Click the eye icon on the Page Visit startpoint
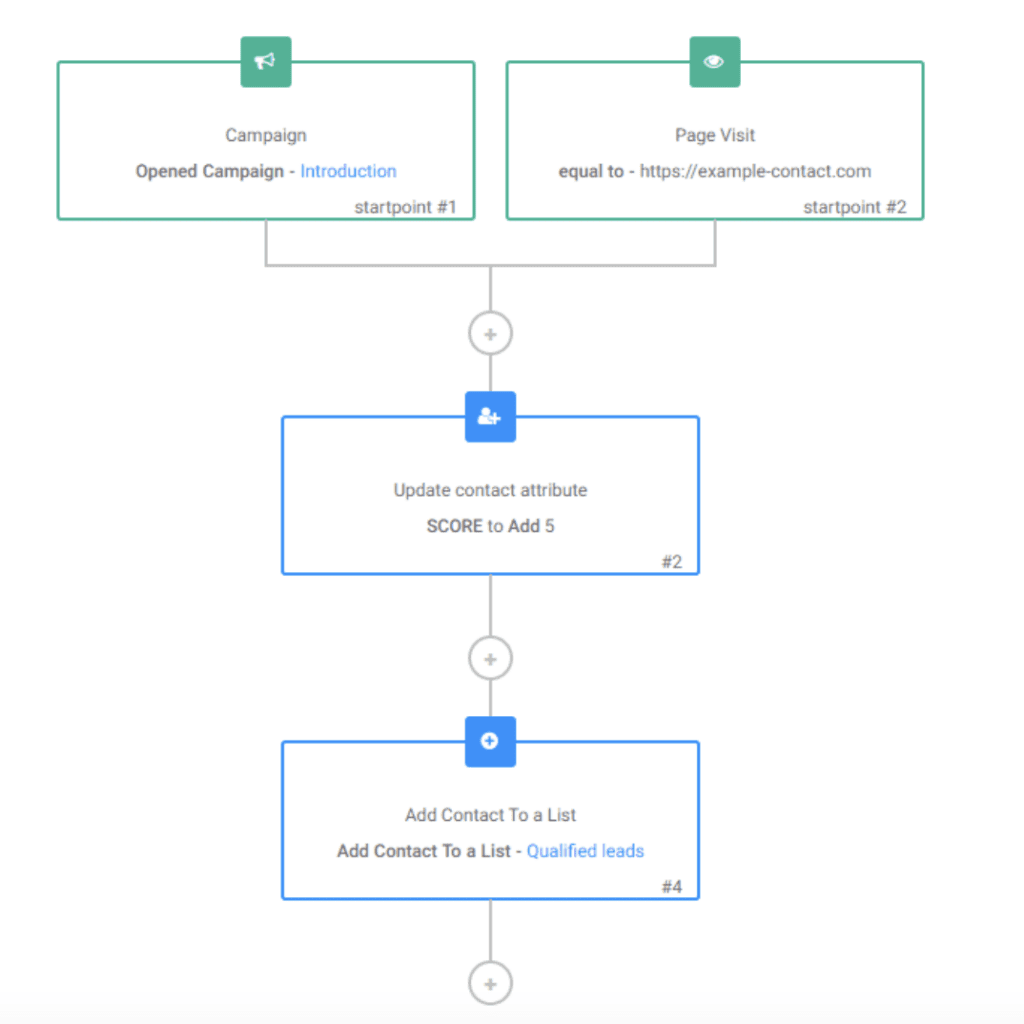This screenshot has width=1024, height=1024. click(714, 60)
